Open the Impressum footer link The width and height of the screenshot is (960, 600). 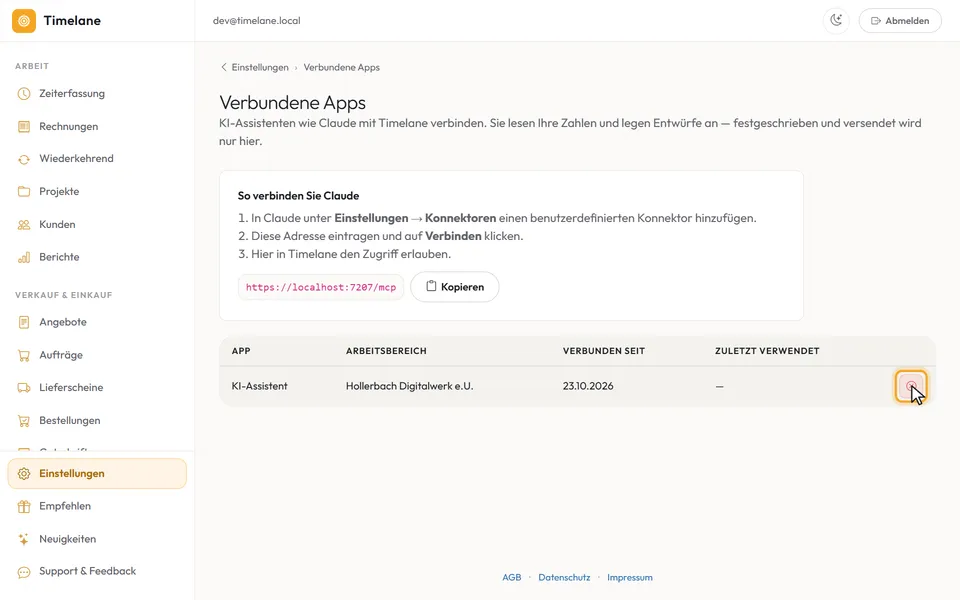pyautogui.click(x=629, y=577)
